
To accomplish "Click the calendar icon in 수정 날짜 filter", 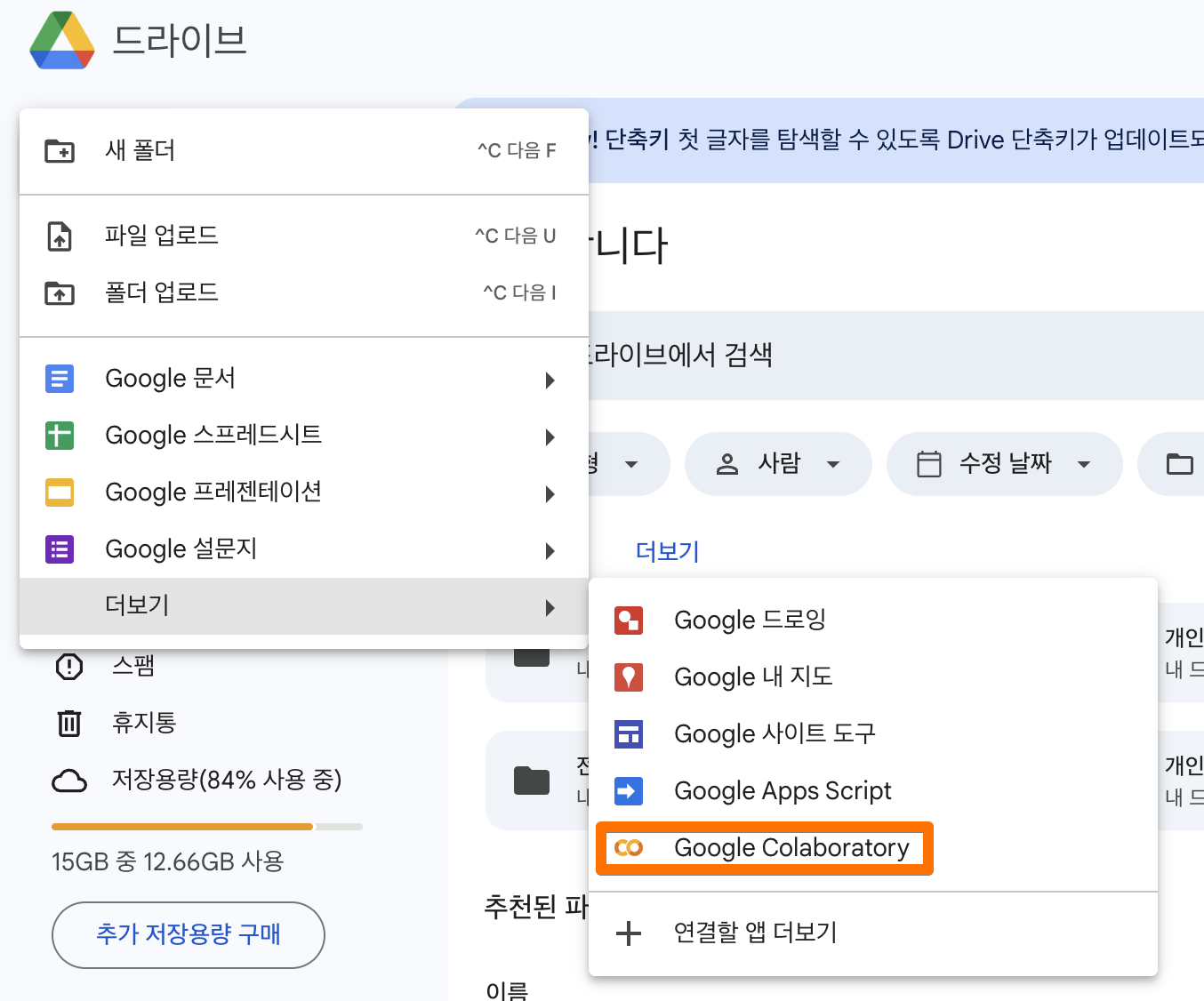I will point(929,464).
